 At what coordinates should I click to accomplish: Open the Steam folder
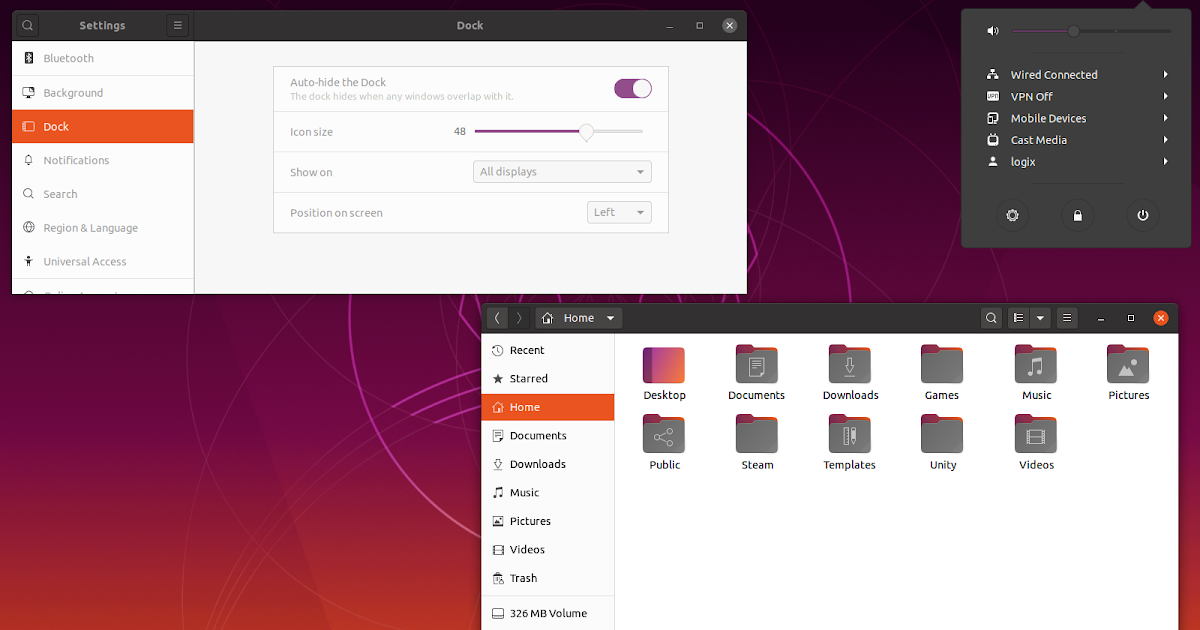(x=757, y=443)
